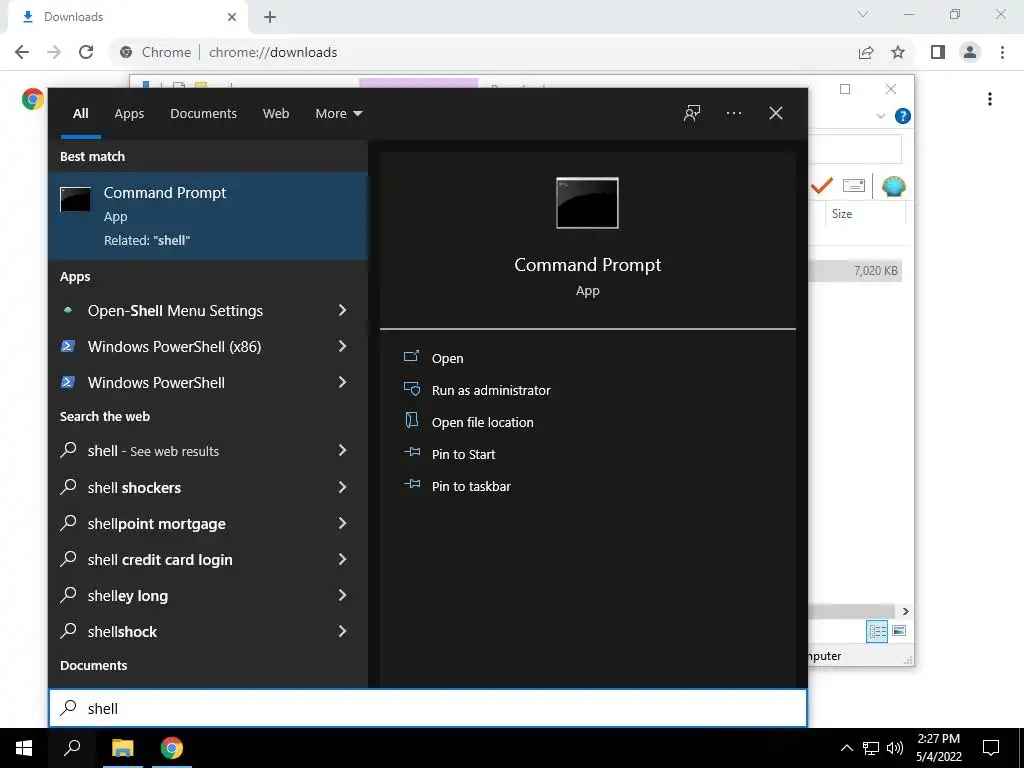Click the Windows PowerShell (x86) icon
1024x768 pixels.
coord(68,346)
